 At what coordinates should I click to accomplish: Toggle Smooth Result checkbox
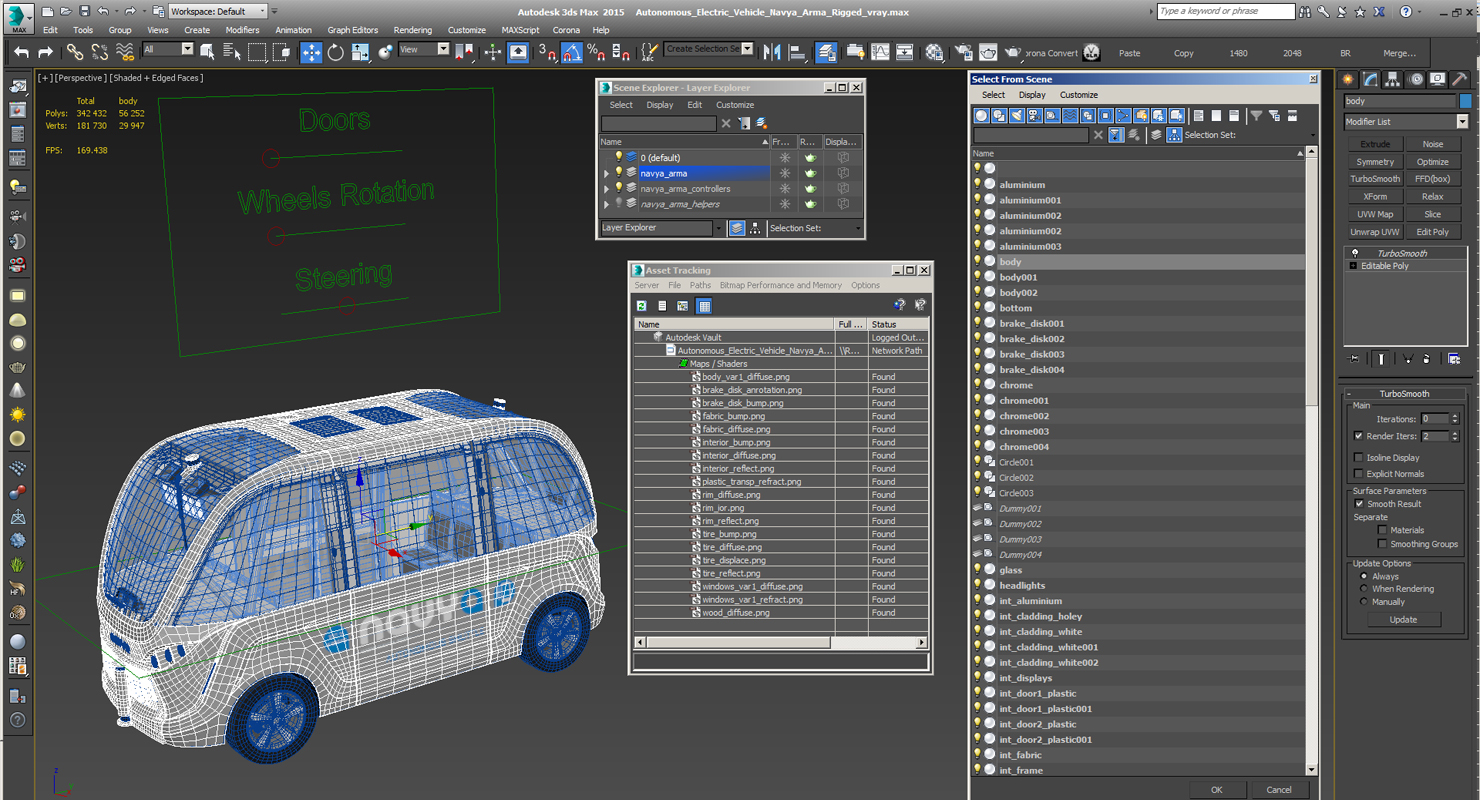pyautogui.click(x=1358, y=504)
